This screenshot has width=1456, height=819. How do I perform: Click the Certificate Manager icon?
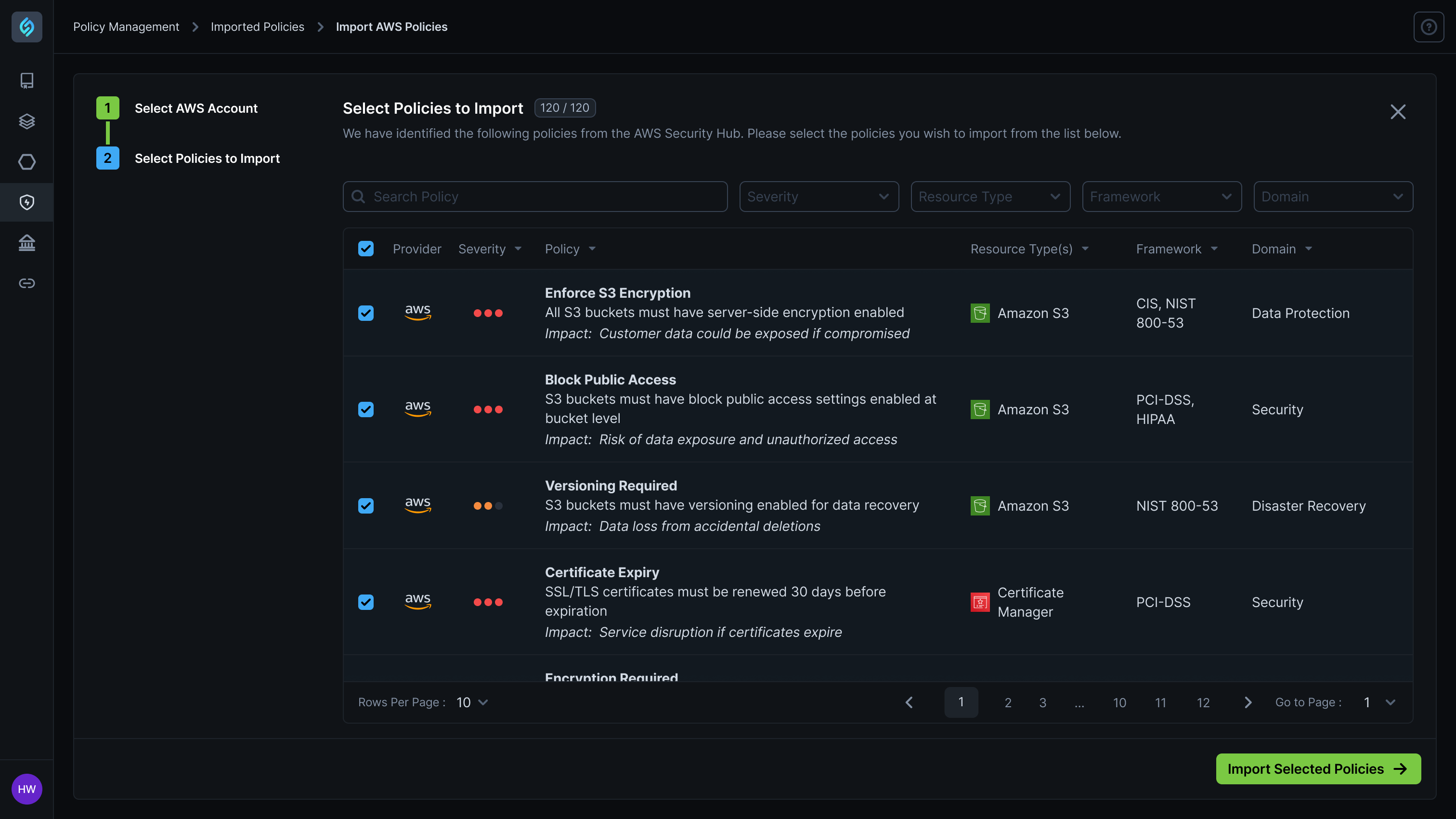[980, 602]
